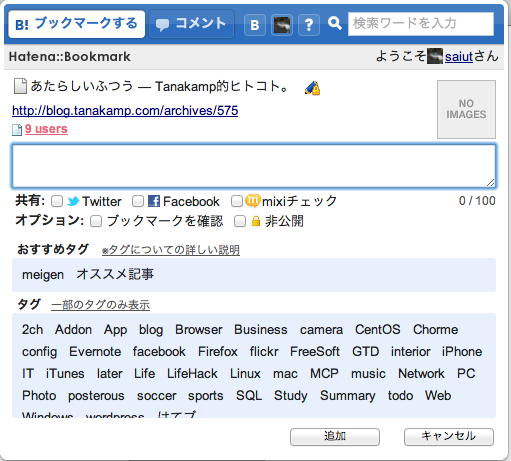Click into the bookmark comment textarea
This screenshot has height=461, width=511.
point(254,166)
